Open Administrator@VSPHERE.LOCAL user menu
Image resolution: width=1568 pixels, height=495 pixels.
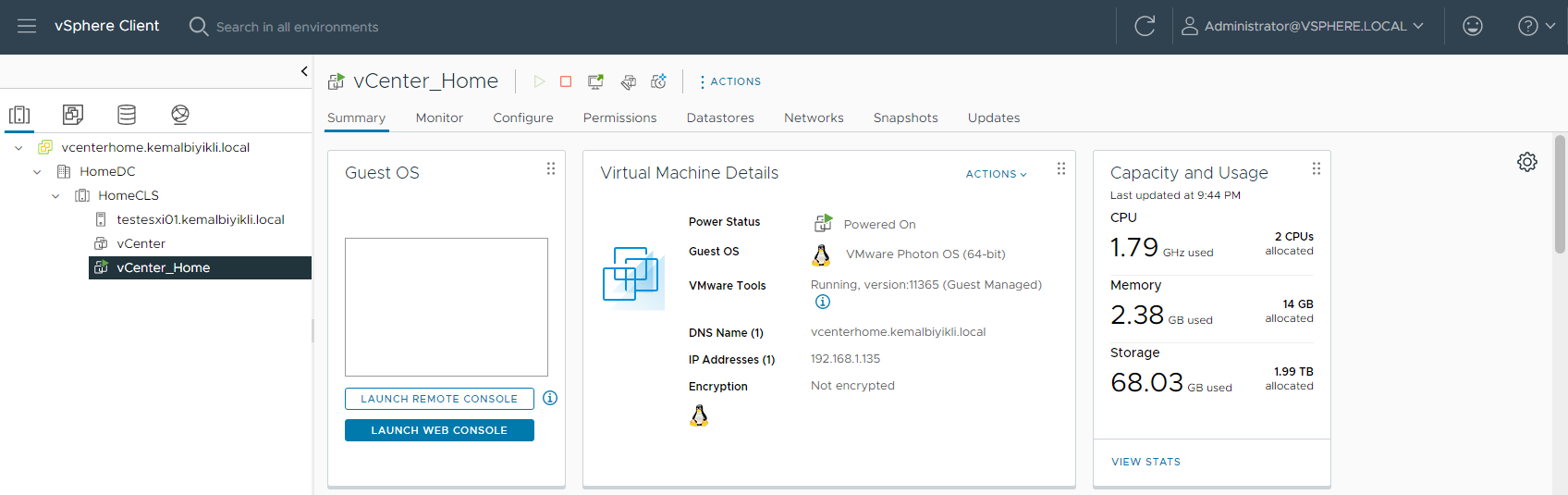[x=1304, y=26]
